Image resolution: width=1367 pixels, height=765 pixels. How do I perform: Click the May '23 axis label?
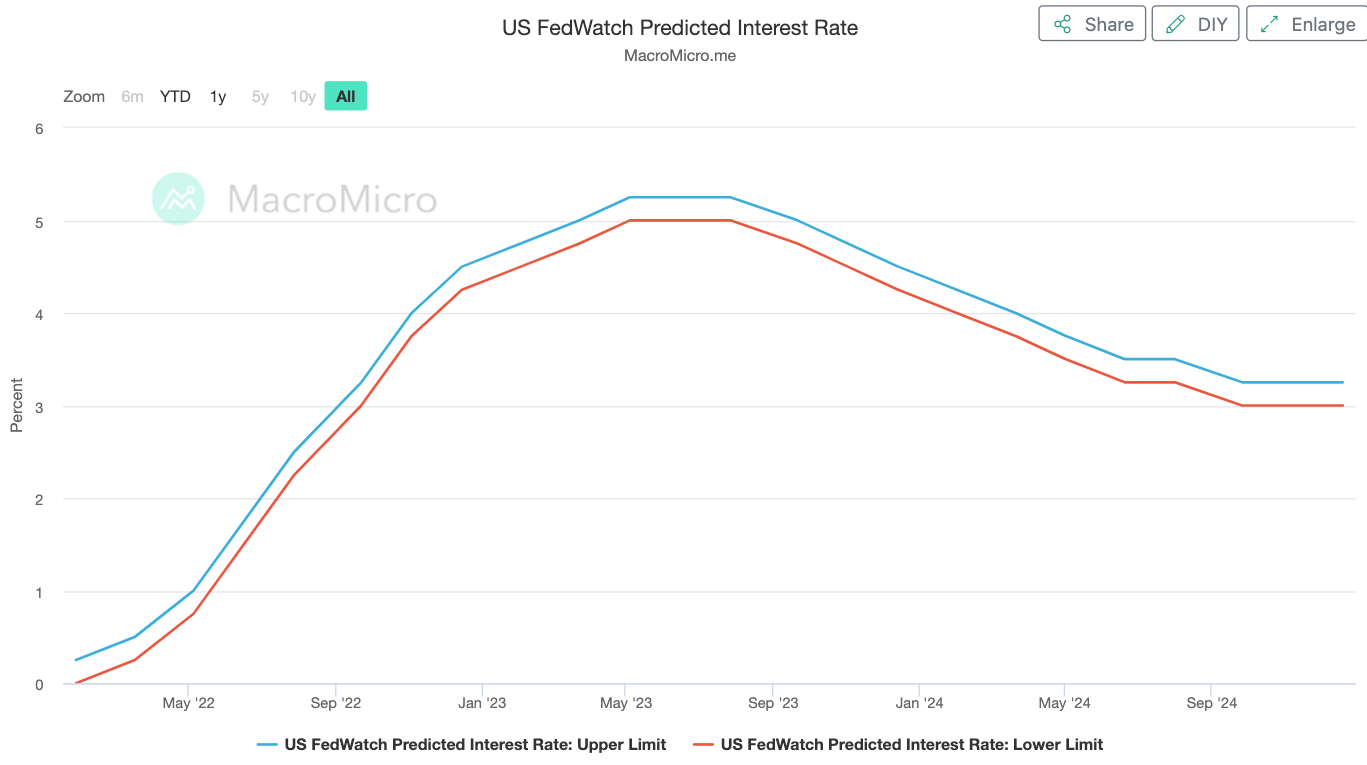[626, 703]
